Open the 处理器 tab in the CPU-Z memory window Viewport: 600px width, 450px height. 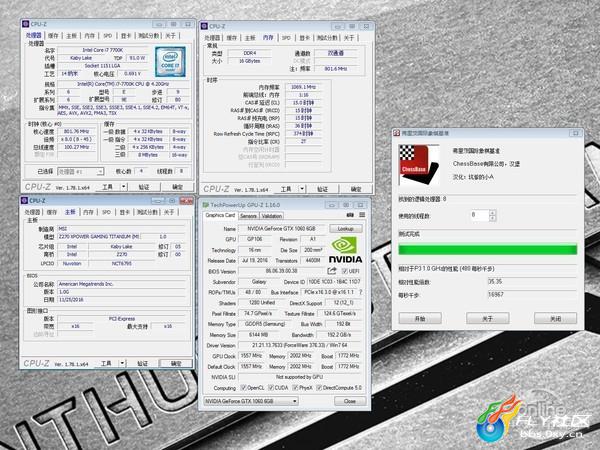(x=212, y=38)
